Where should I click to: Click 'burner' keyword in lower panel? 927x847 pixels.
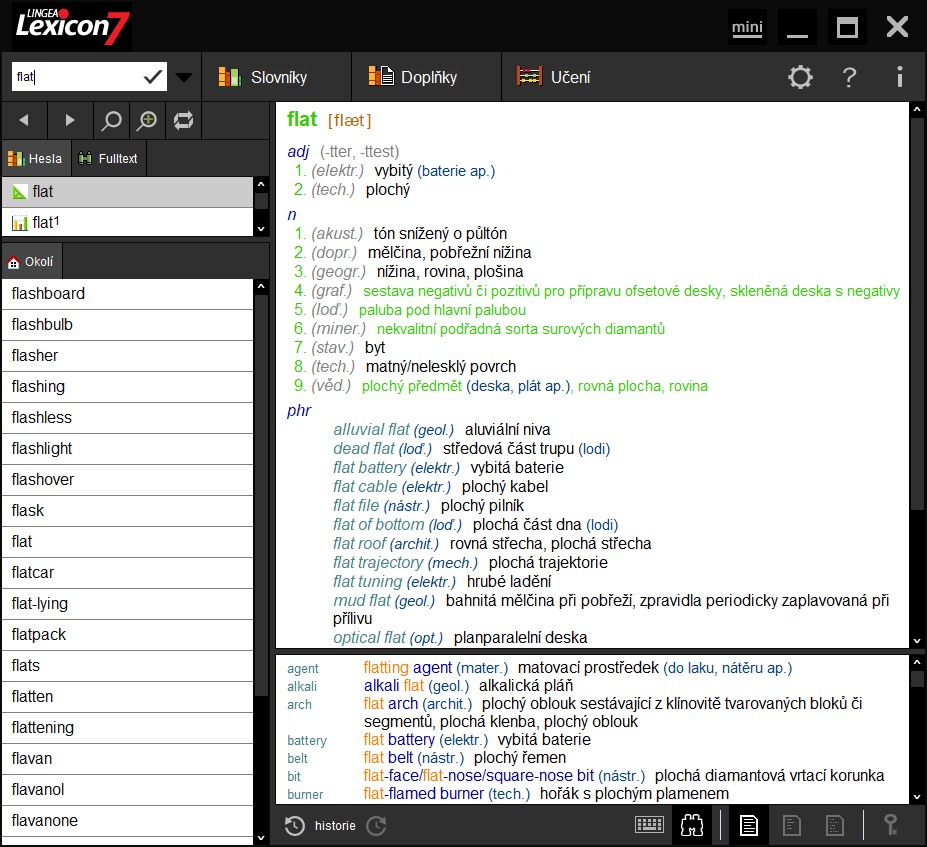[305, 794]
